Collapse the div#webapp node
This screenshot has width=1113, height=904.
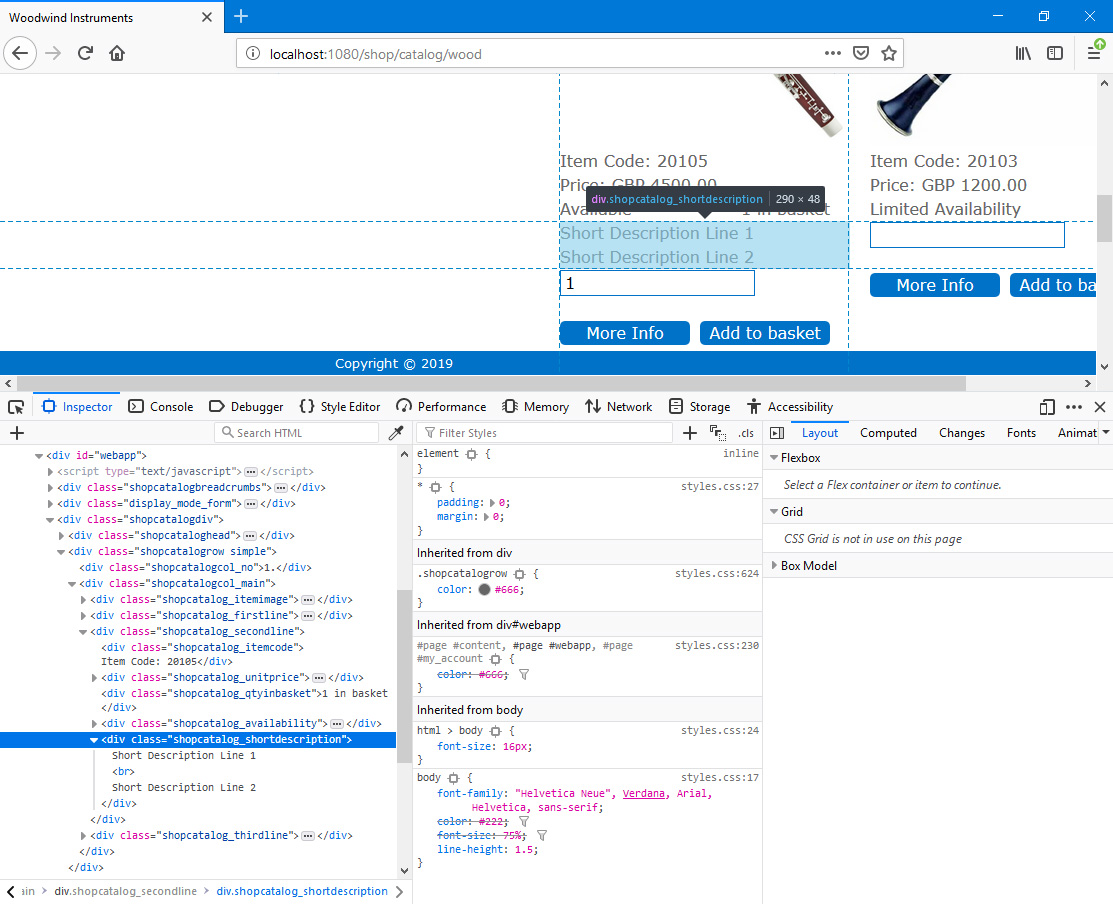(x=39, y=456)
